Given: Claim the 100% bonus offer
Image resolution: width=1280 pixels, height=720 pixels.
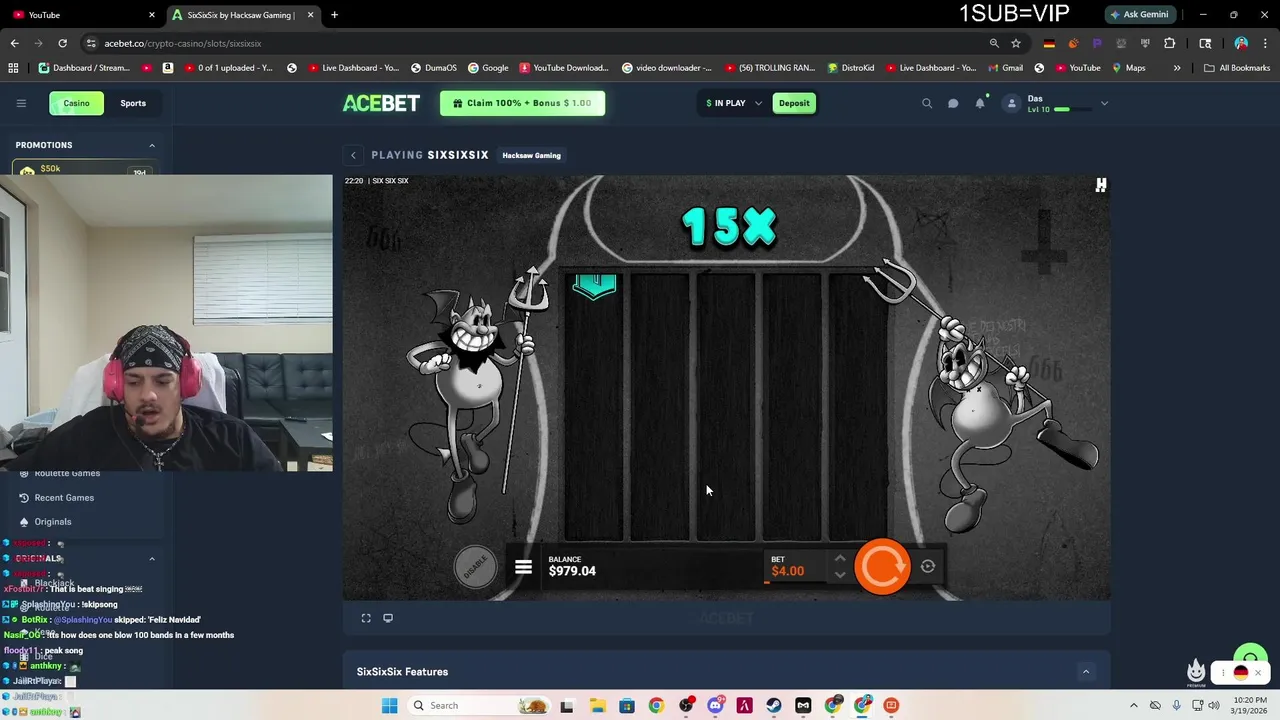Looking at the screenshot, I should pos(522,103).
